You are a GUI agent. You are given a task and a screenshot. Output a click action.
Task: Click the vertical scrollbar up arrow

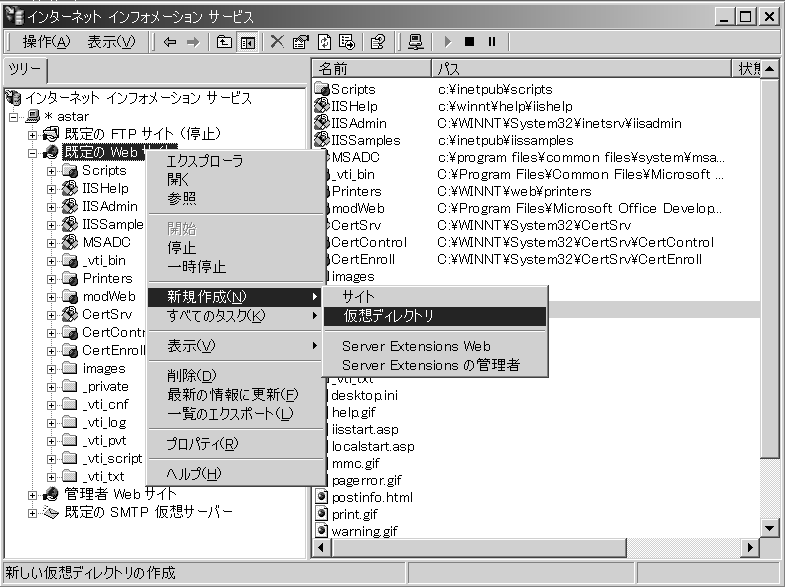tap(769, 69)
